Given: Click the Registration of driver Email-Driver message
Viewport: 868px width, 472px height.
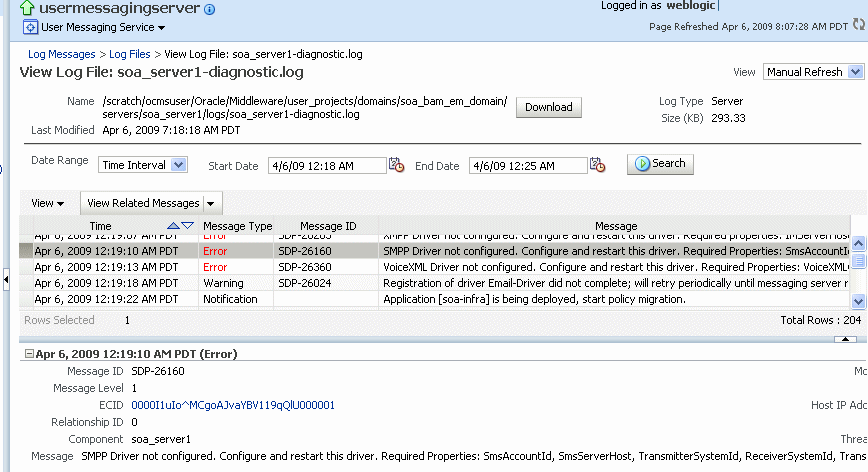Looking at the screenshot, I should (616, 283).
